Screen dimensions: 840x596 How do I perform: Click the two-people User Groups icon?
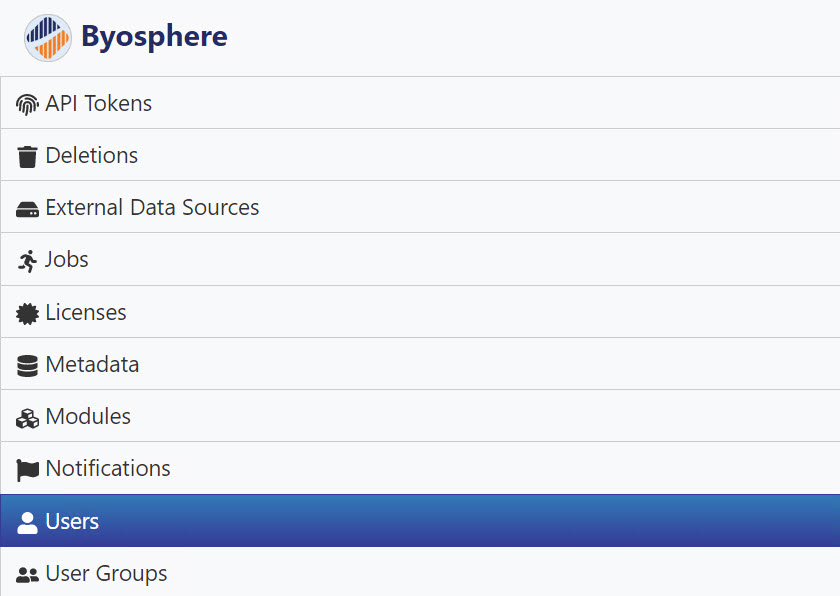pyautogui.click(x=27, y=575)
